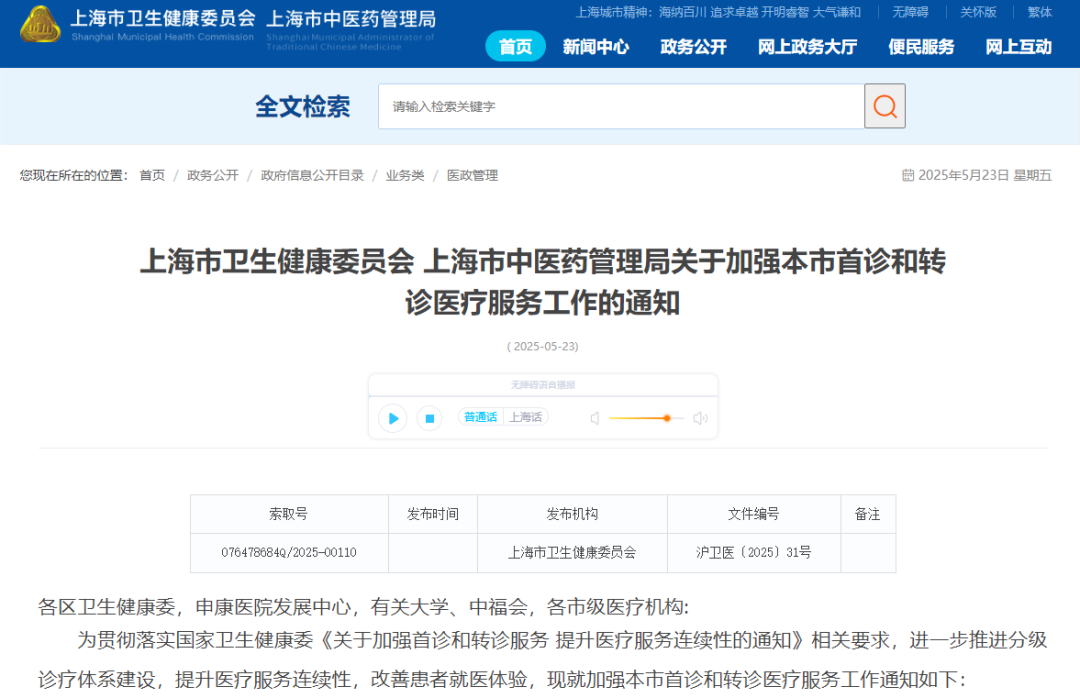Select 上海话 as the broadcast language
This screenshot has height=698, width=1080.
(527, 417)
